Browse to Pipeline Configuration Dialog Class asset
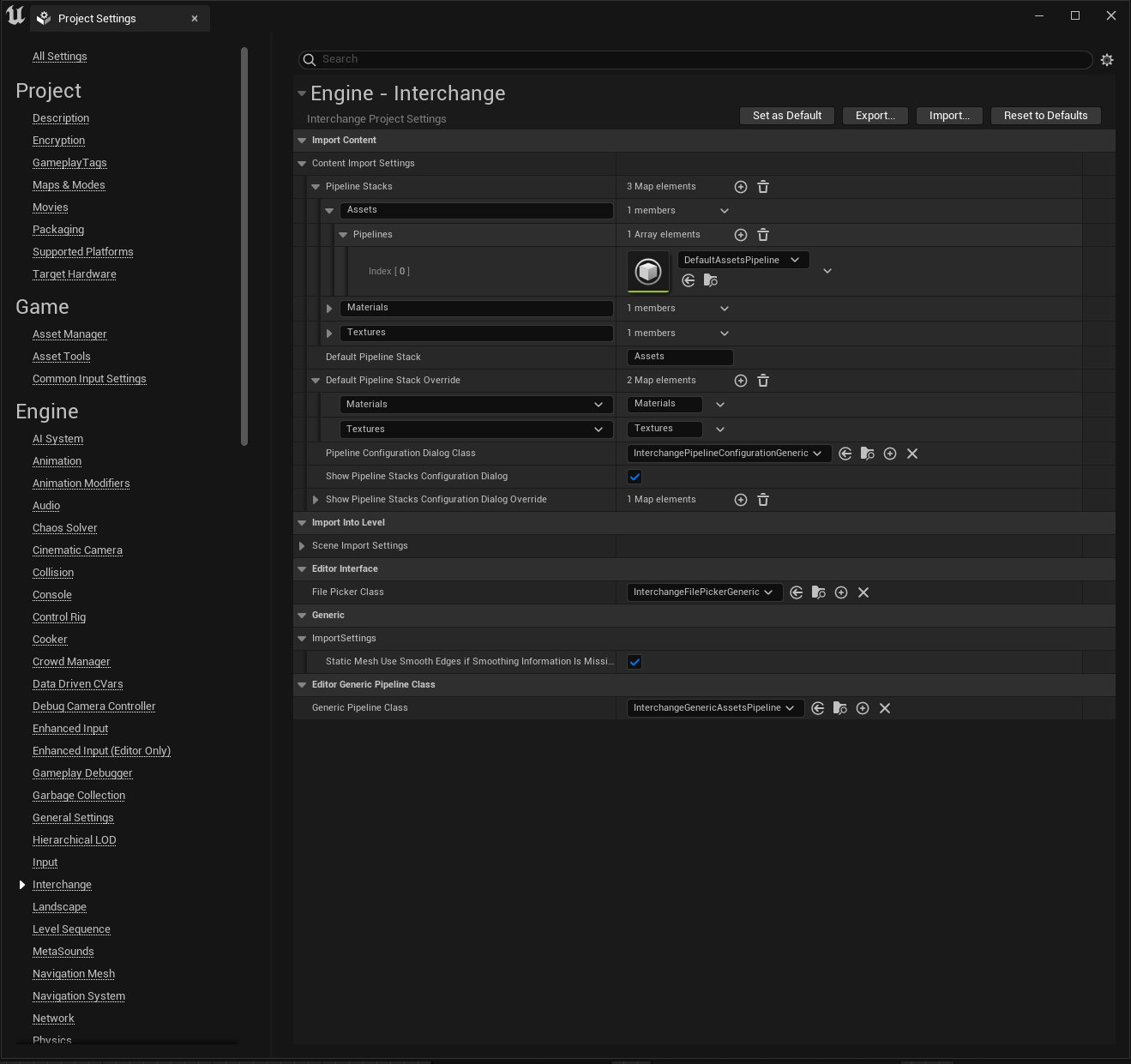 click(x=868, y=454)
